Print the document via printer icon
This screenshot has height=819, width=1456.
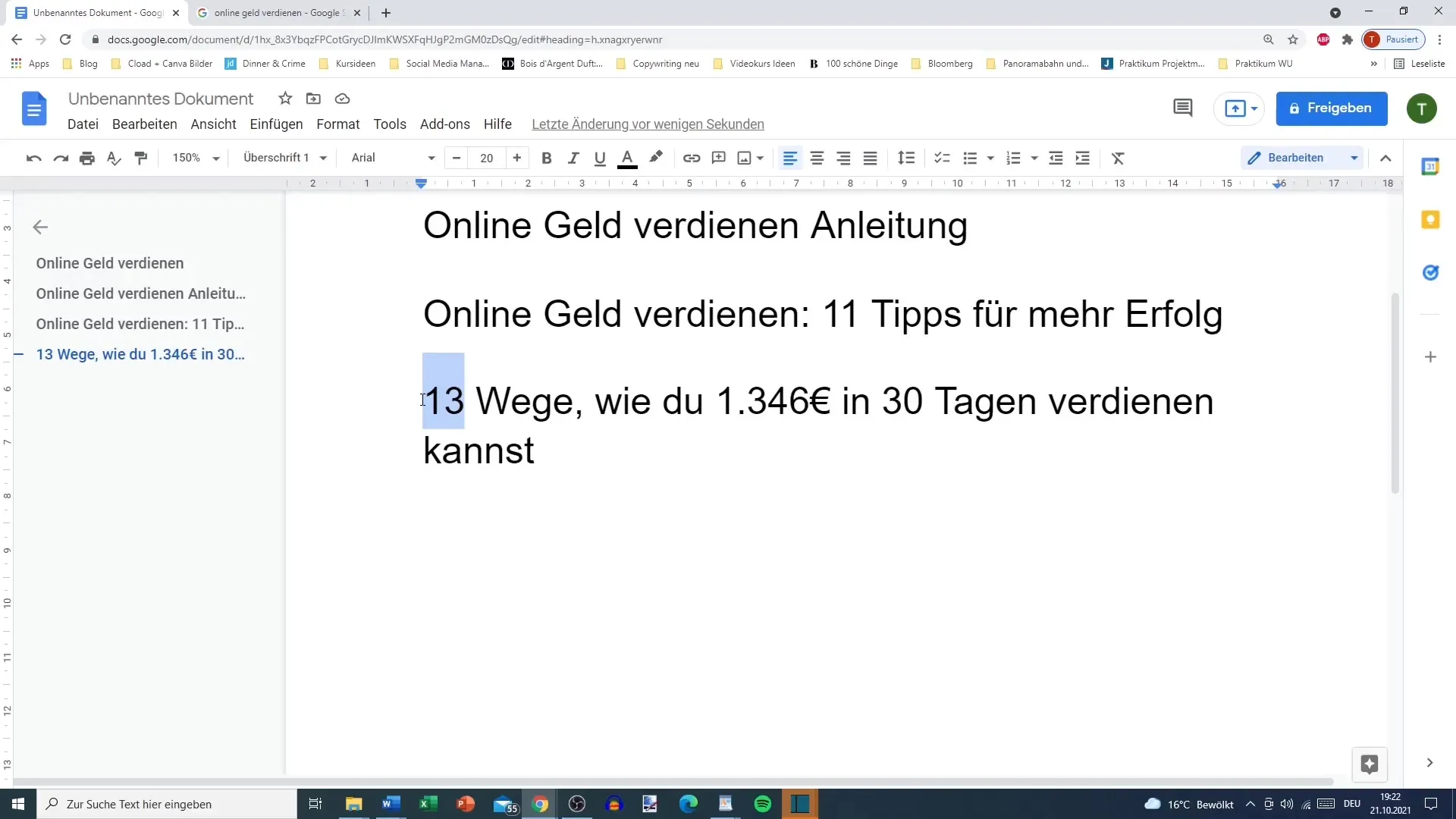tap(87, 158)
